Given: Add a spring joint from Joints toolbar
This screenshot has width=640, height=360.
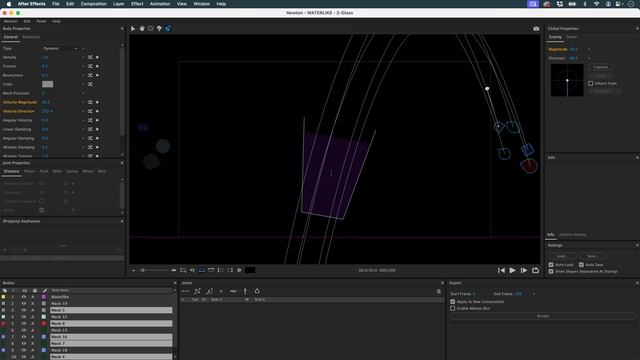Looking at the screenshot, I should pos(233,291).
